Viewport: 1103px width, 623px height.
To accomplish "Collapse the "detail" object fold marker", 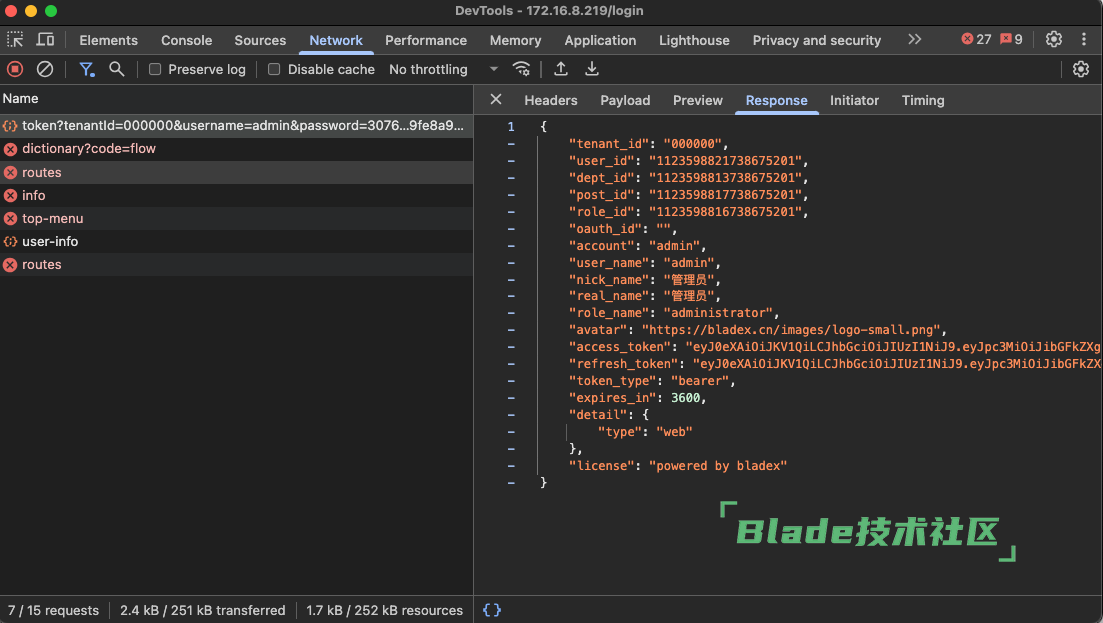I will 511,415.
